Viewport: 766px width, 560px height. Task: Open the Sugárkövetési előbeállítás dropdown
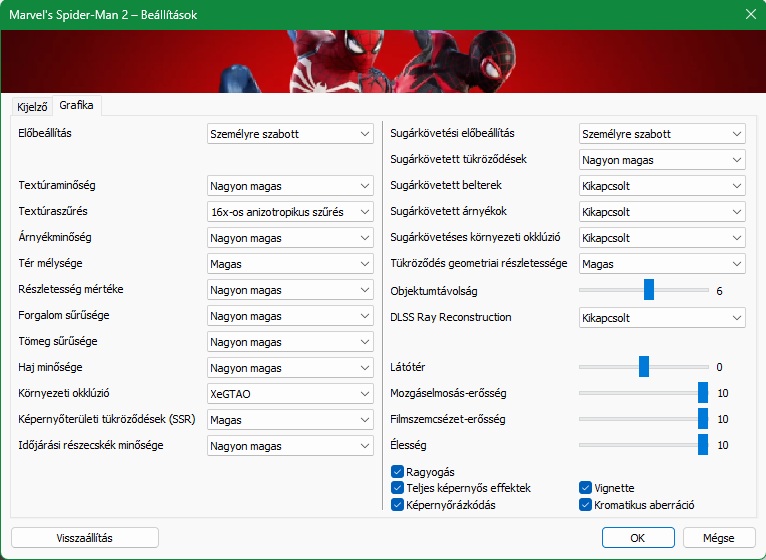click(x=662, y=134)
